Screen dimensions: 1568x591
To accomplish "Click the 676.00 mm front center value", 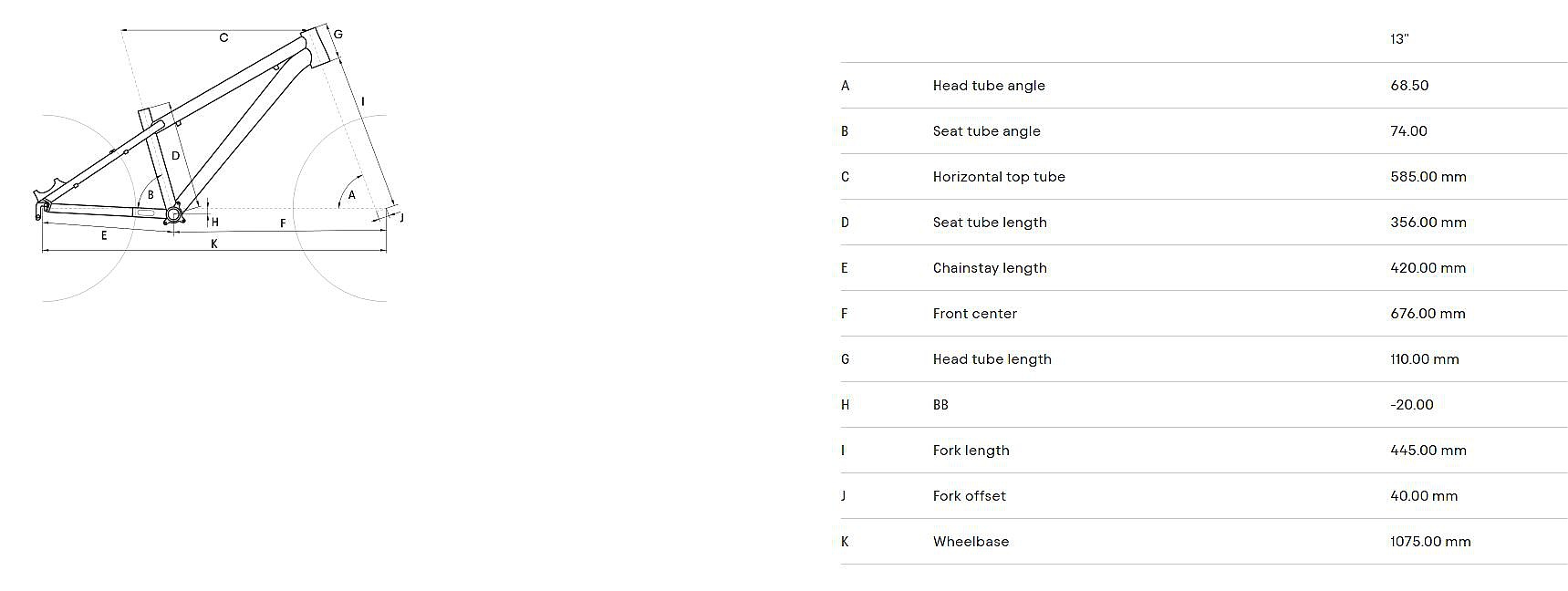I will pos(1428,314).
